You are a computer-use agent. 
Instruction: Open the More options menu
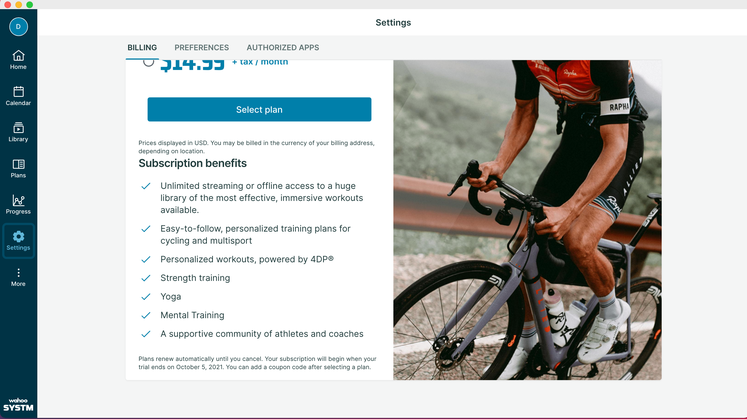(18, 277)
